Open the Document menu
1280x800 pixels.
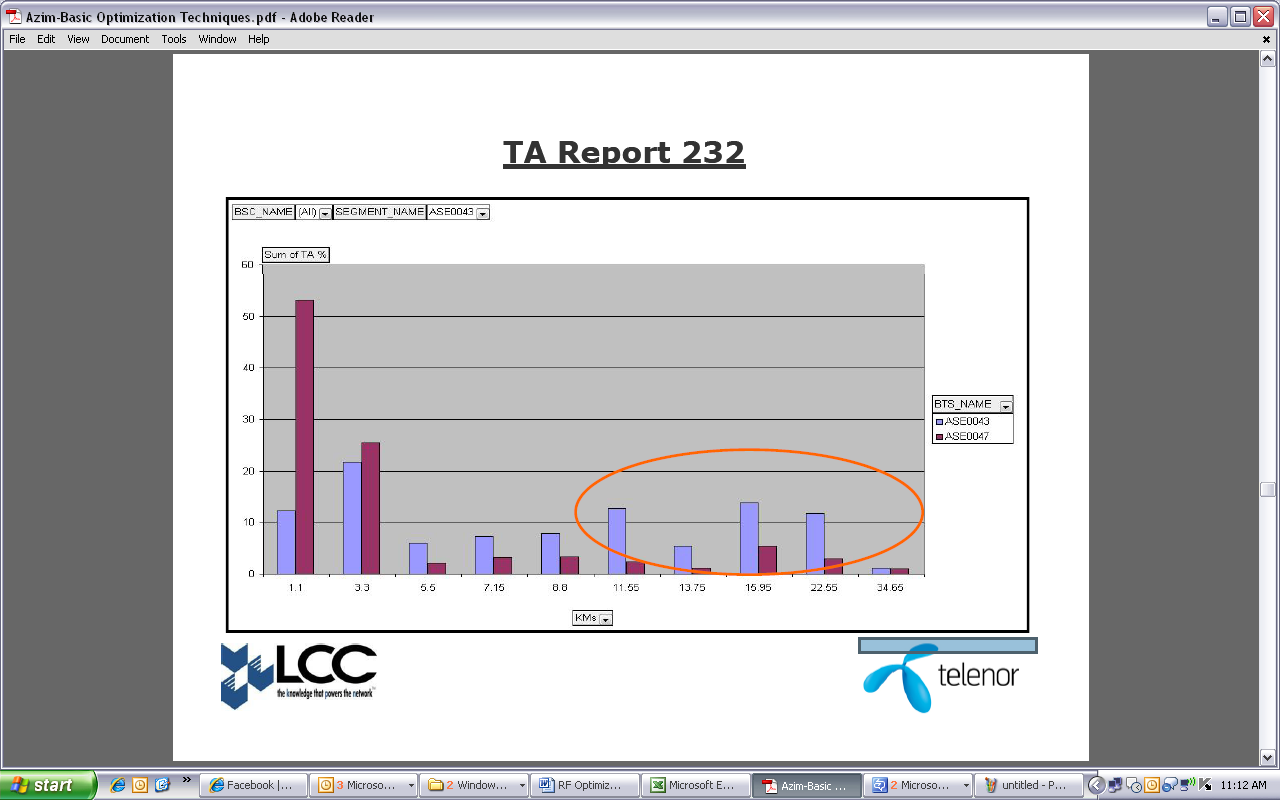[x=125, y=39]
